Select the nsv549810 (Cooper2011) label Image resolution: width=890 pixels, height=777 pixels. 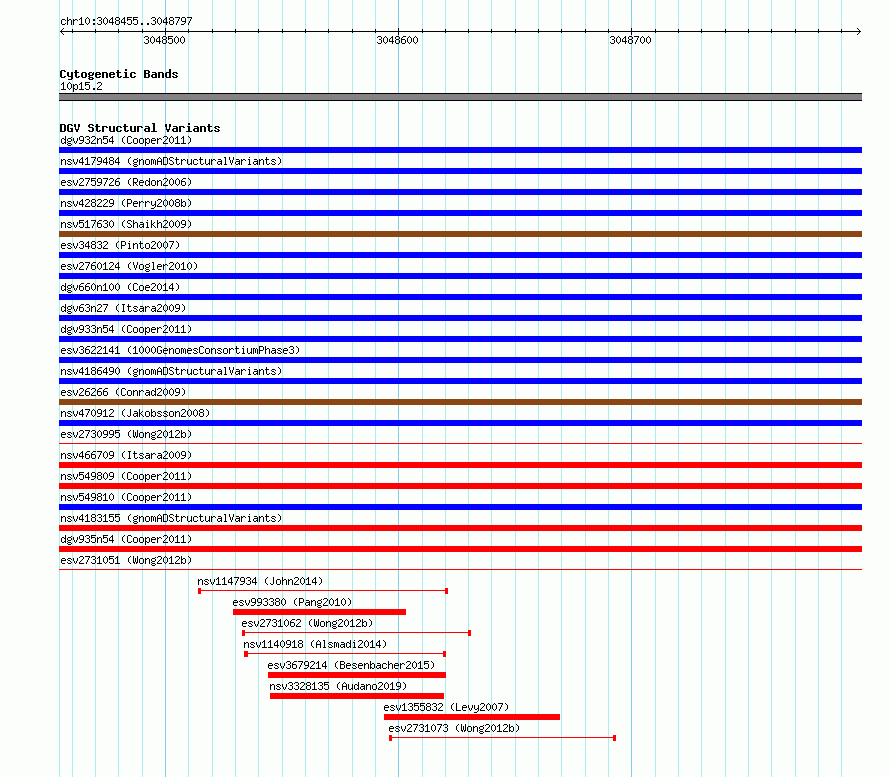tap(126, 497)
